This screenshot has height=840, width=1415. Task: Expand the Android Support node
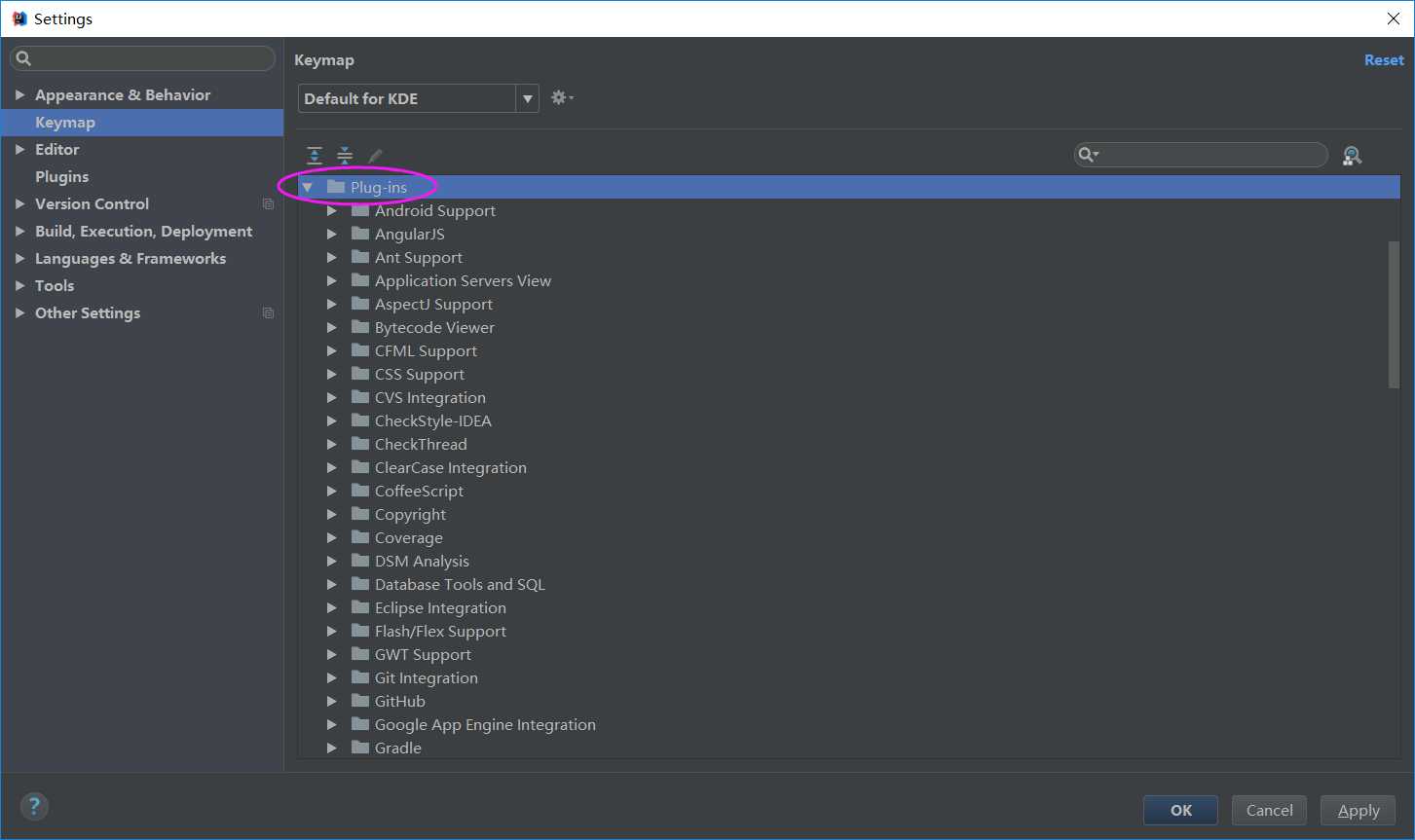click(x=332, y=210)
